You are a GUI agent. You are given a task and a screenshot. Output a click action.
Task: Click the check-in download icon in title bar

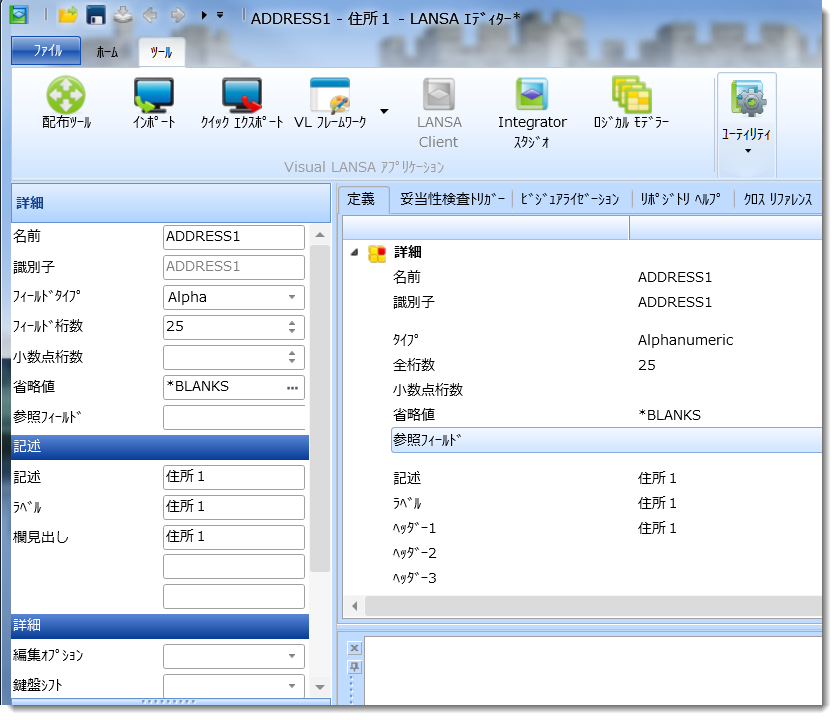coord(123,15)
